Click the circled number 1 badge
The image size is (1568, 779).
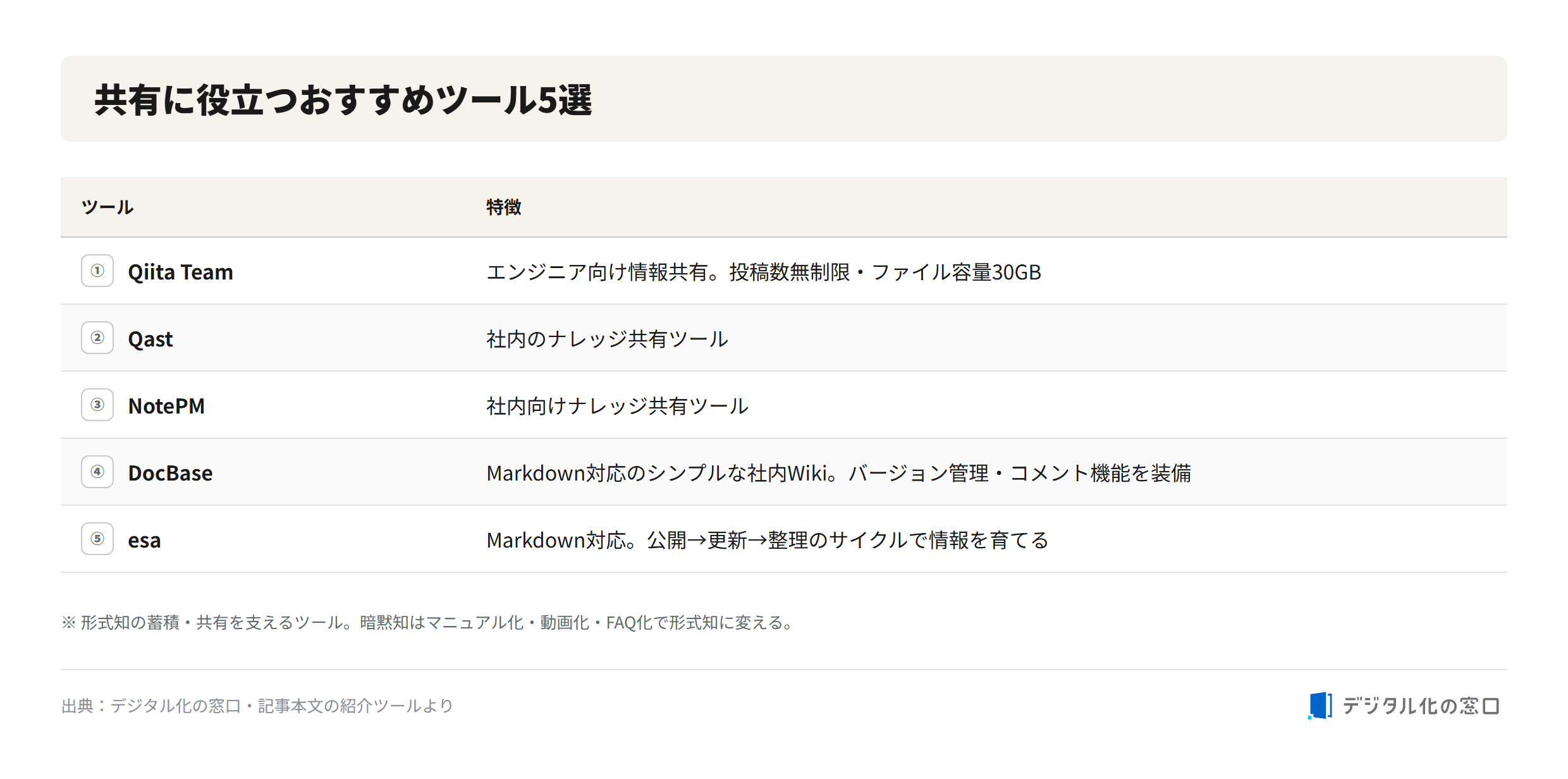[x=97, y=271]
